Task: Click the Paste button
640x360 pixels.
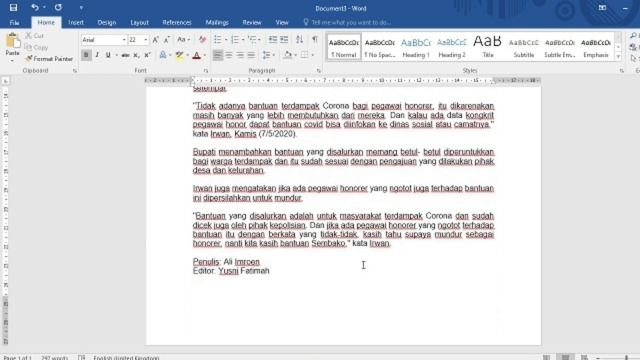Action: (13, 46)
